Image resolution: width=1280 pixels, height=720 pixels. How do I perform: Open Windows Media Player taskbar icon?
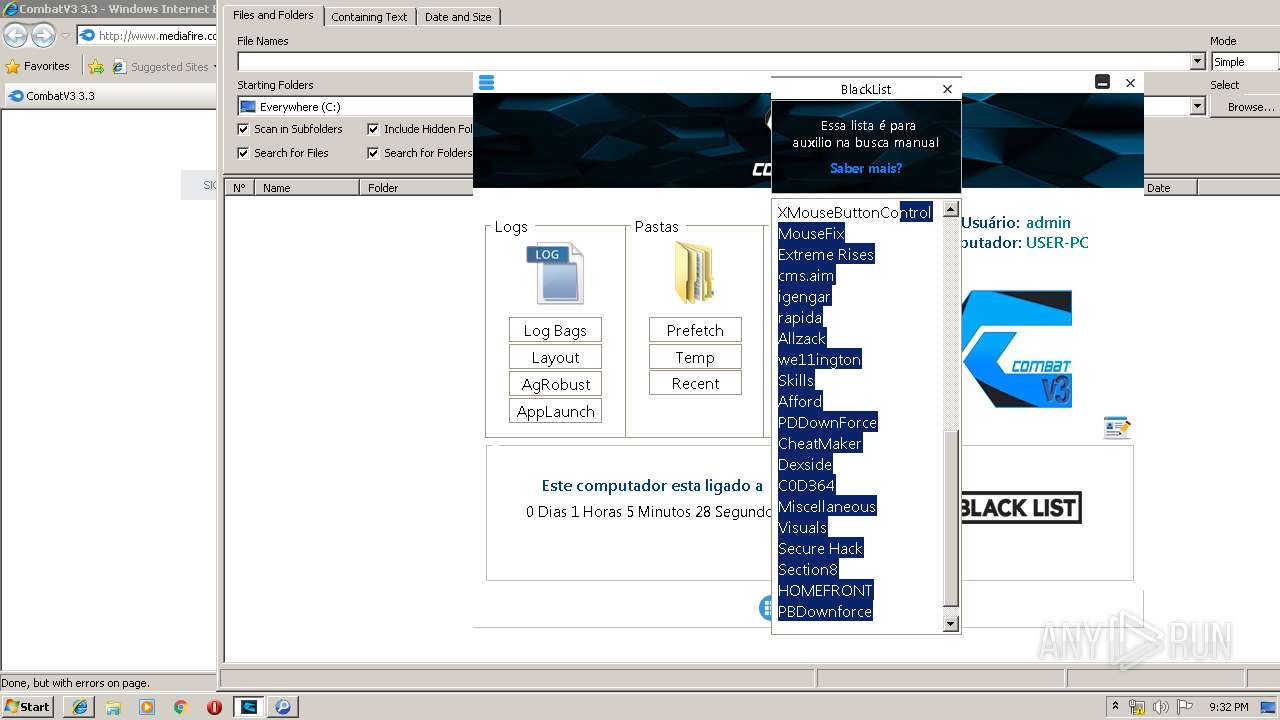[147, 707]
